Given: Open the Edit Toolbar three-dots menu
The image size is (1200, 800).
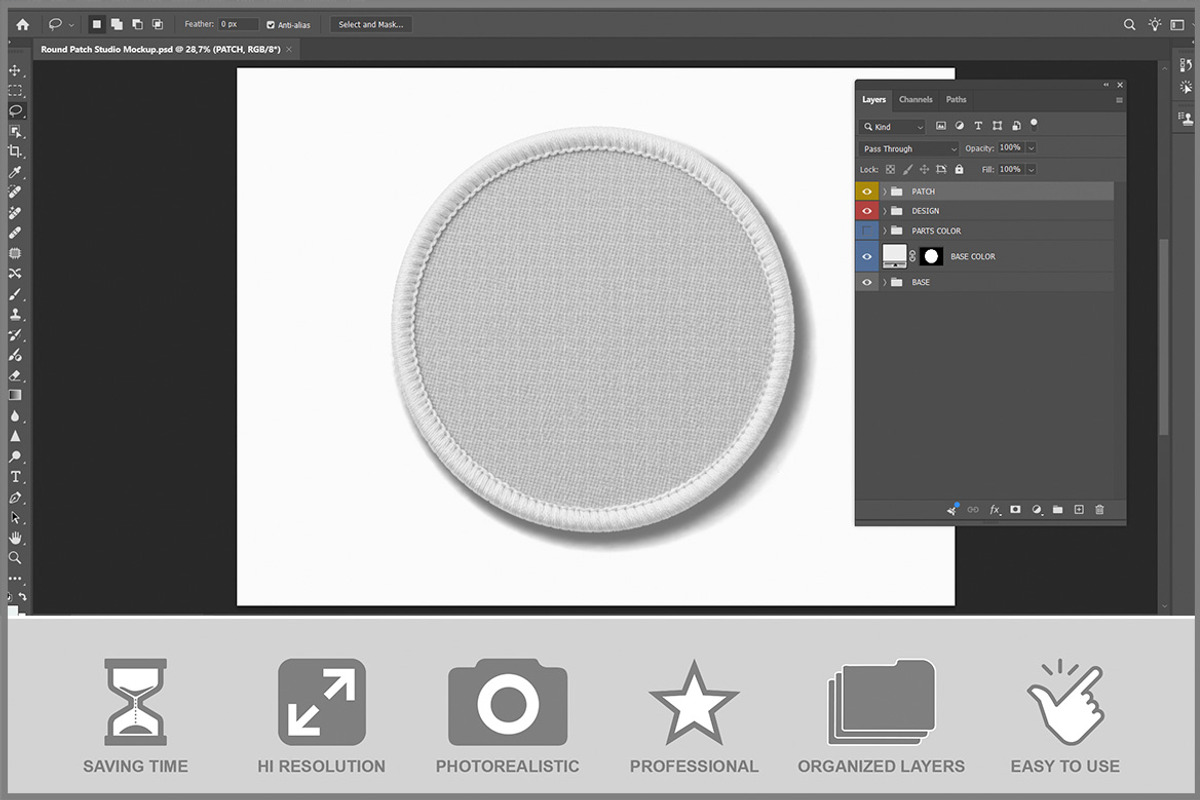Looking at the screenshot, I should coord(15,578).
